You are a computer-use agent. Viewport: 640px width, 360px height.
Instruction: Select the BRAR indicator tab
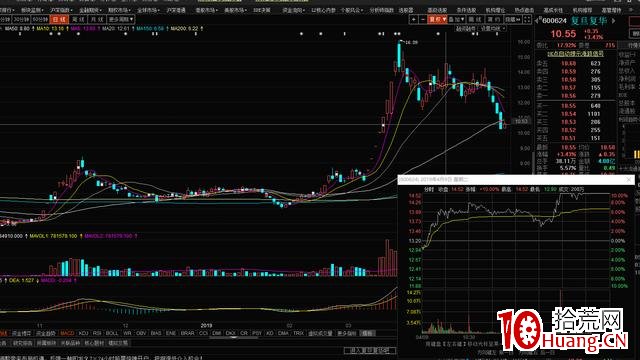pos(187,333)
